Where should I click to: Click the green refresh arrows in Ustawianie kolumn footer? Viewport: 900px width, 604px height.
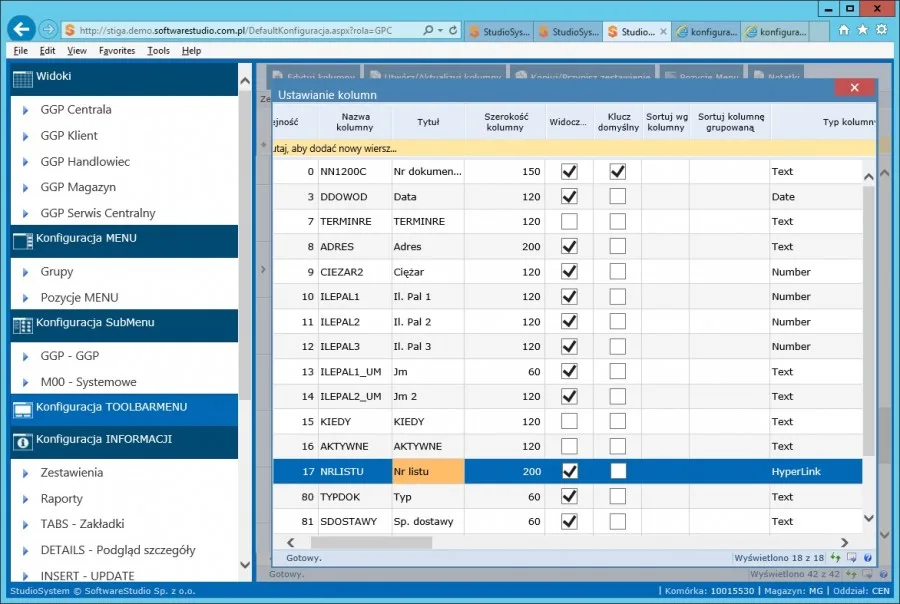tap(835, 557)
